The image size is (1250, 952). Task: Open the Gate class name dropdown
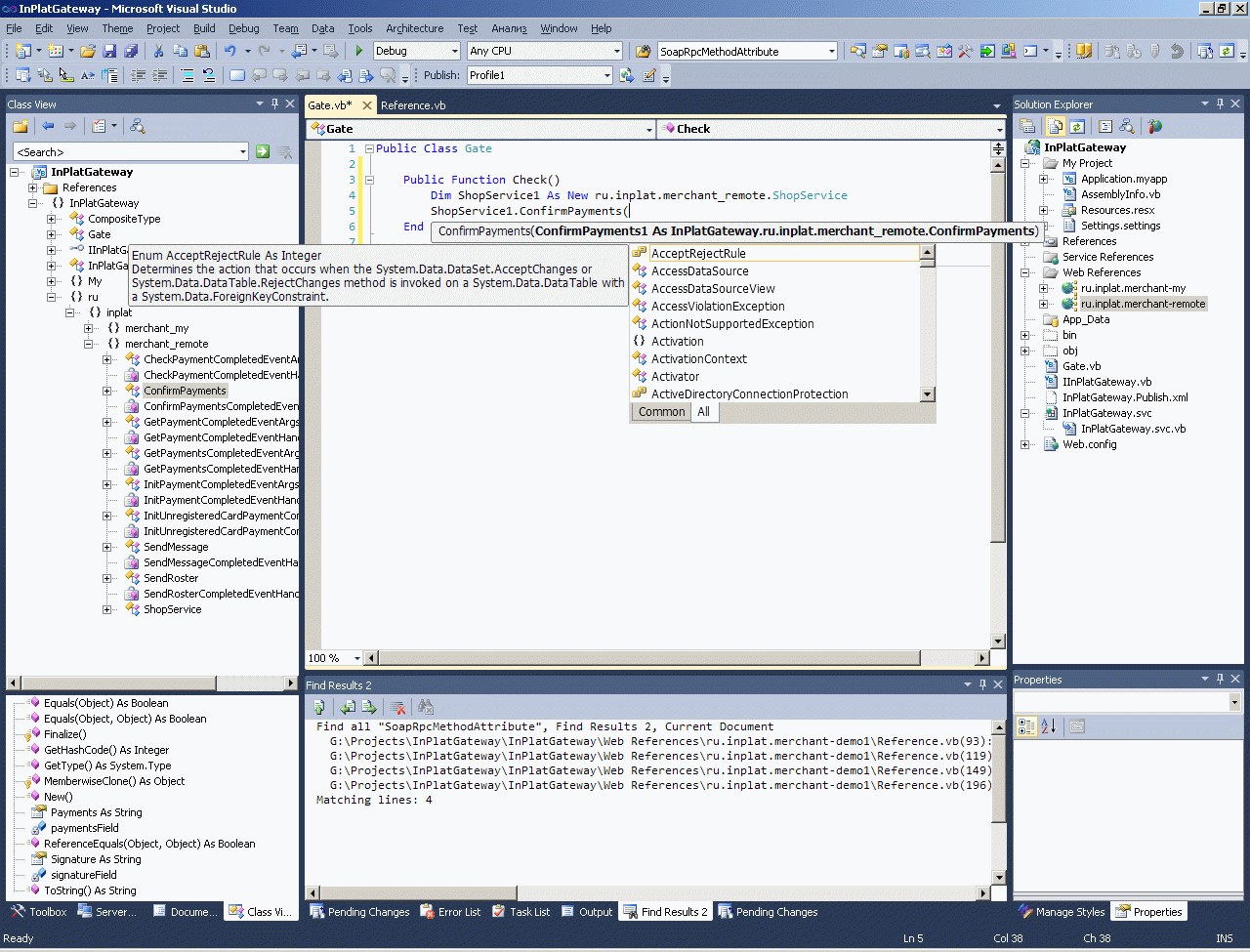(648, 129)
